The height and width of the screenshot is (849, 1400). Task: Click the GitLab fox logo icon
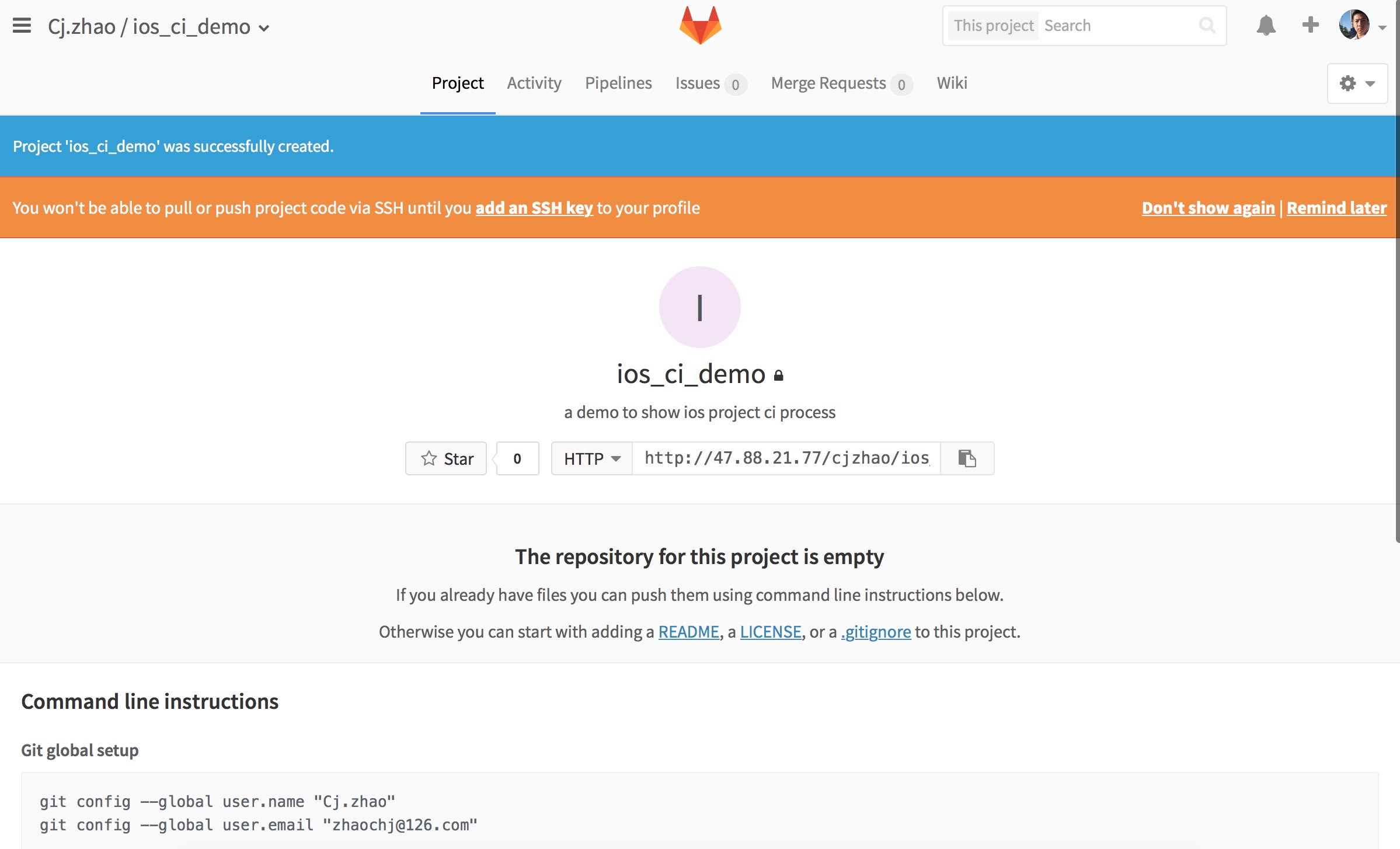[700, 27]
